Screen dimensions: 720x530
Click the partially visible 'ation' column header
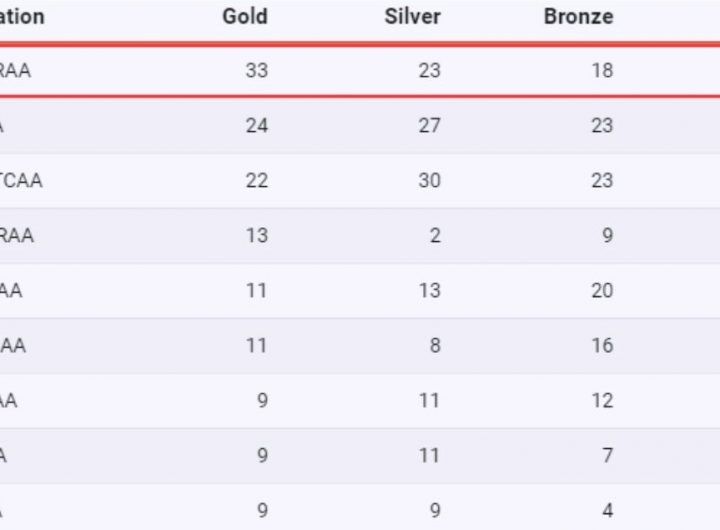22,17
